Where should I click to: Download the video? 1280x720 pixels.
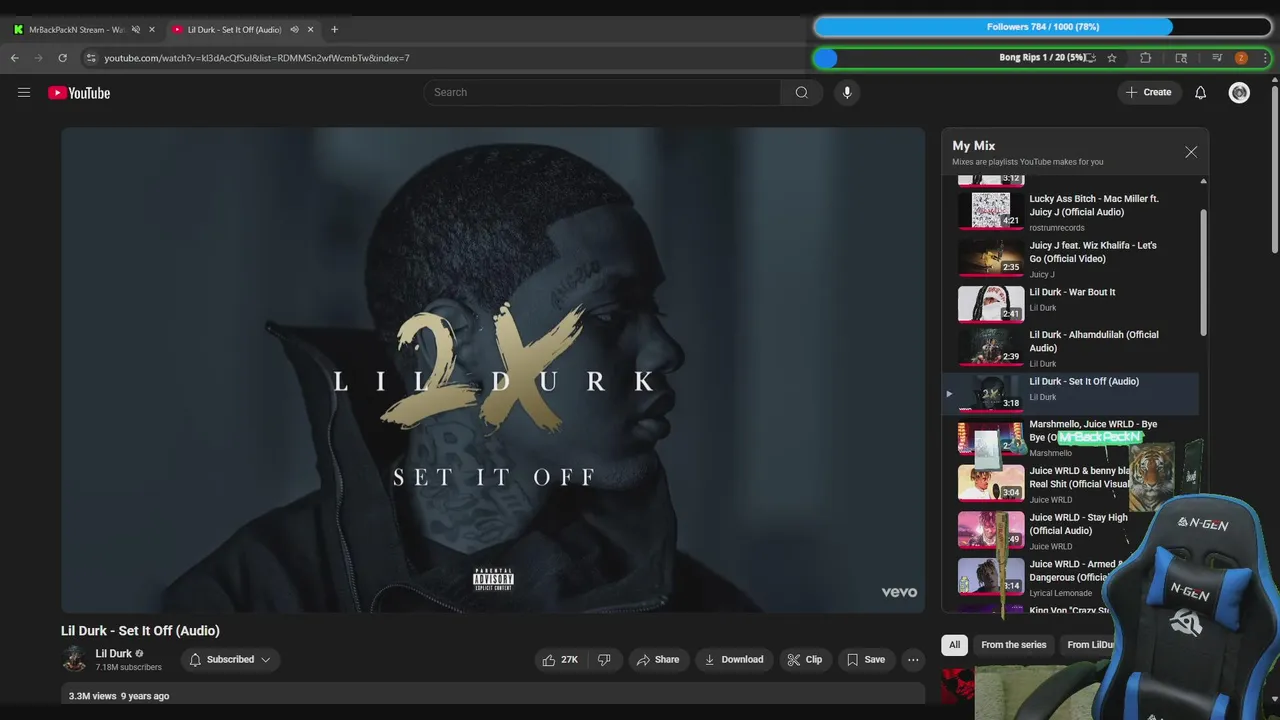pyautogui.click(x=734, y=660)
